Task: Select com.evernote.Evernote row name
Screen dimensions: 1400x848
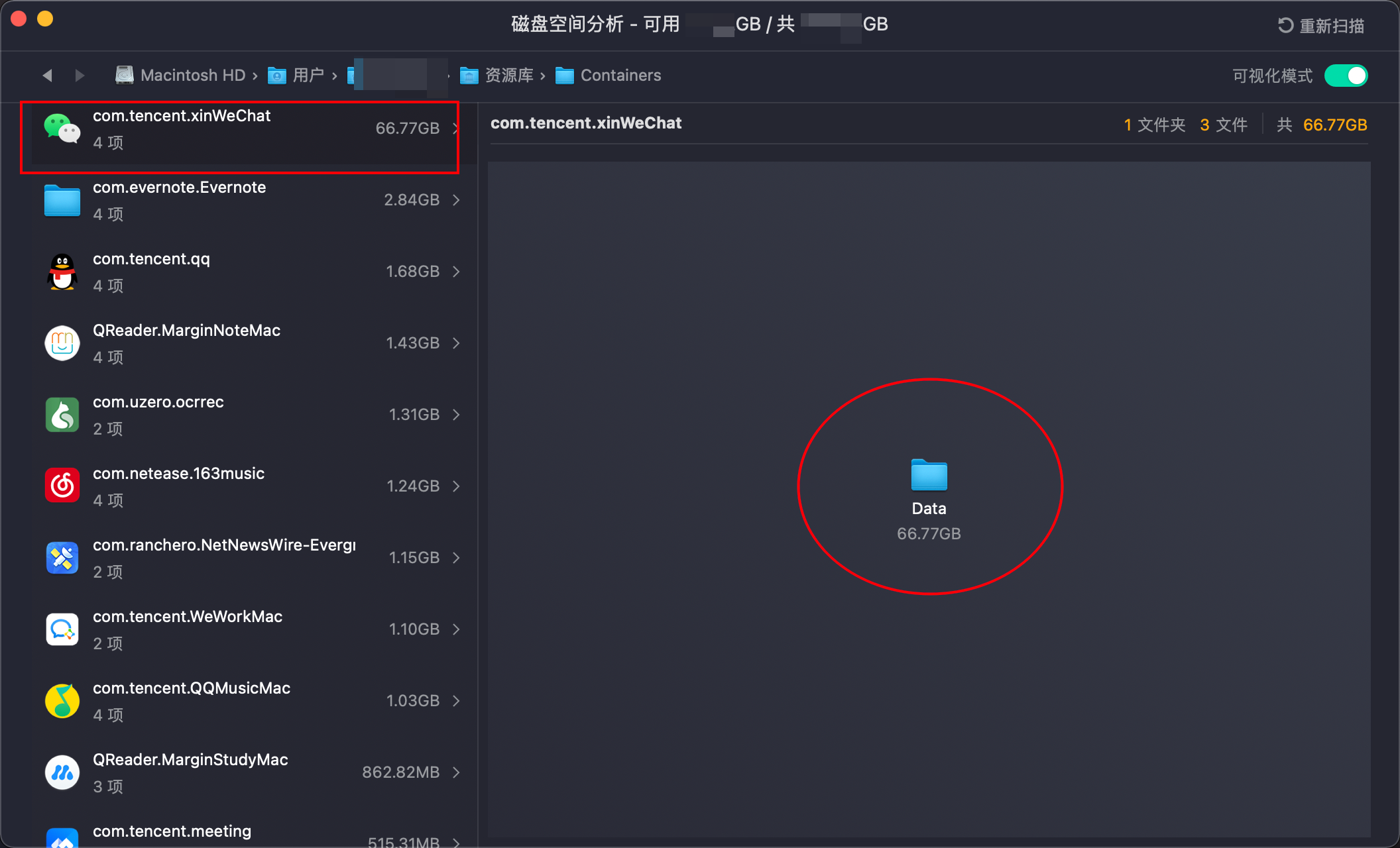Action: 180,187
